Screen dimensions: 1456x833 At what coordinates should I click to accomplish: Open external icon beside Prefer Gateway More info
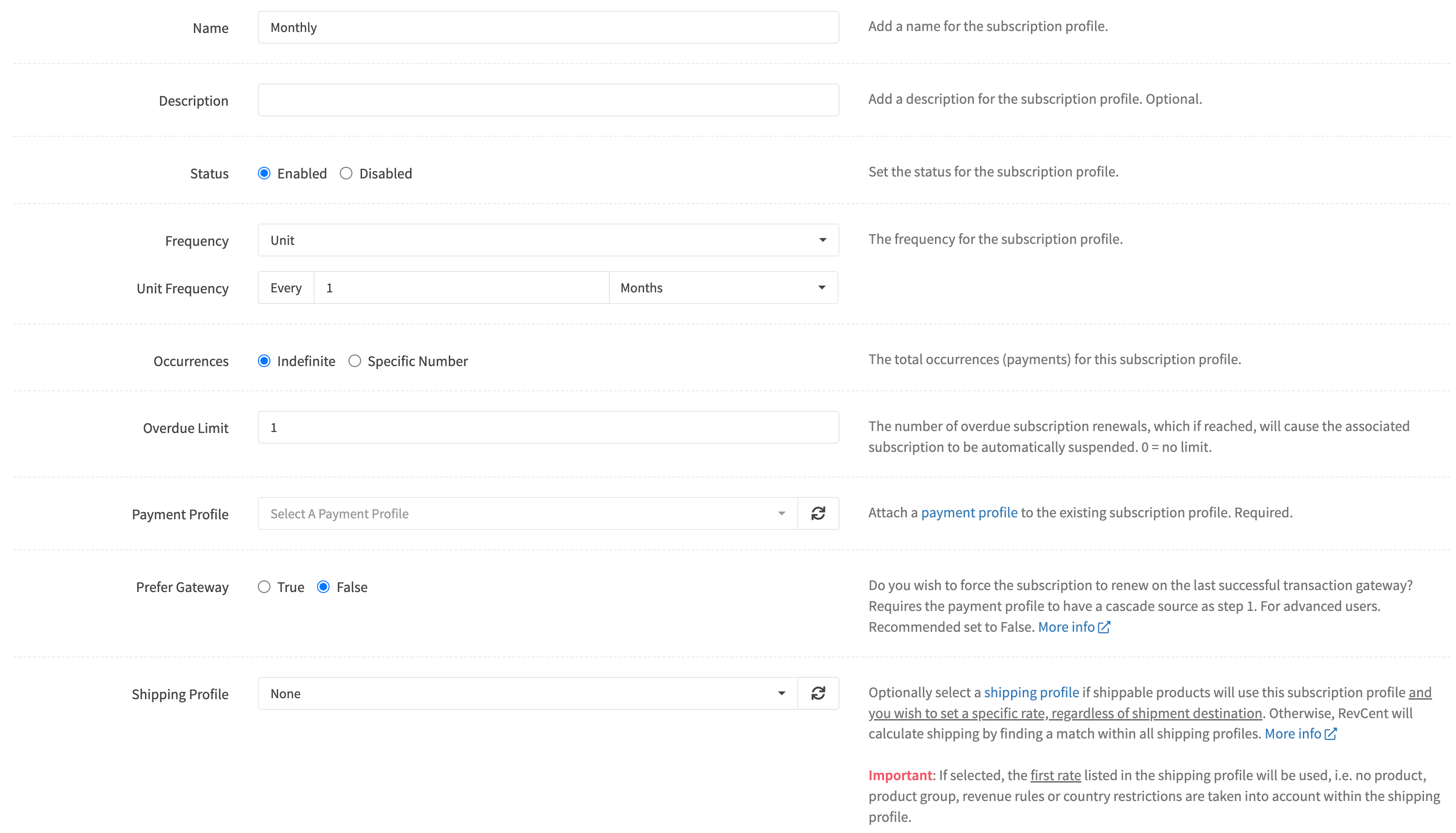1104,627
